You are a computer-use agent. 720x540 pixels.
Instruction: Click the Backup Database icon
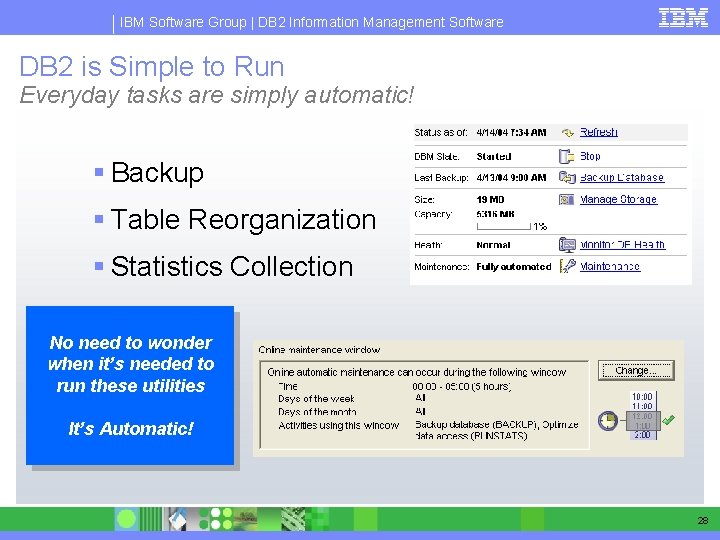(x=567, y=177)
